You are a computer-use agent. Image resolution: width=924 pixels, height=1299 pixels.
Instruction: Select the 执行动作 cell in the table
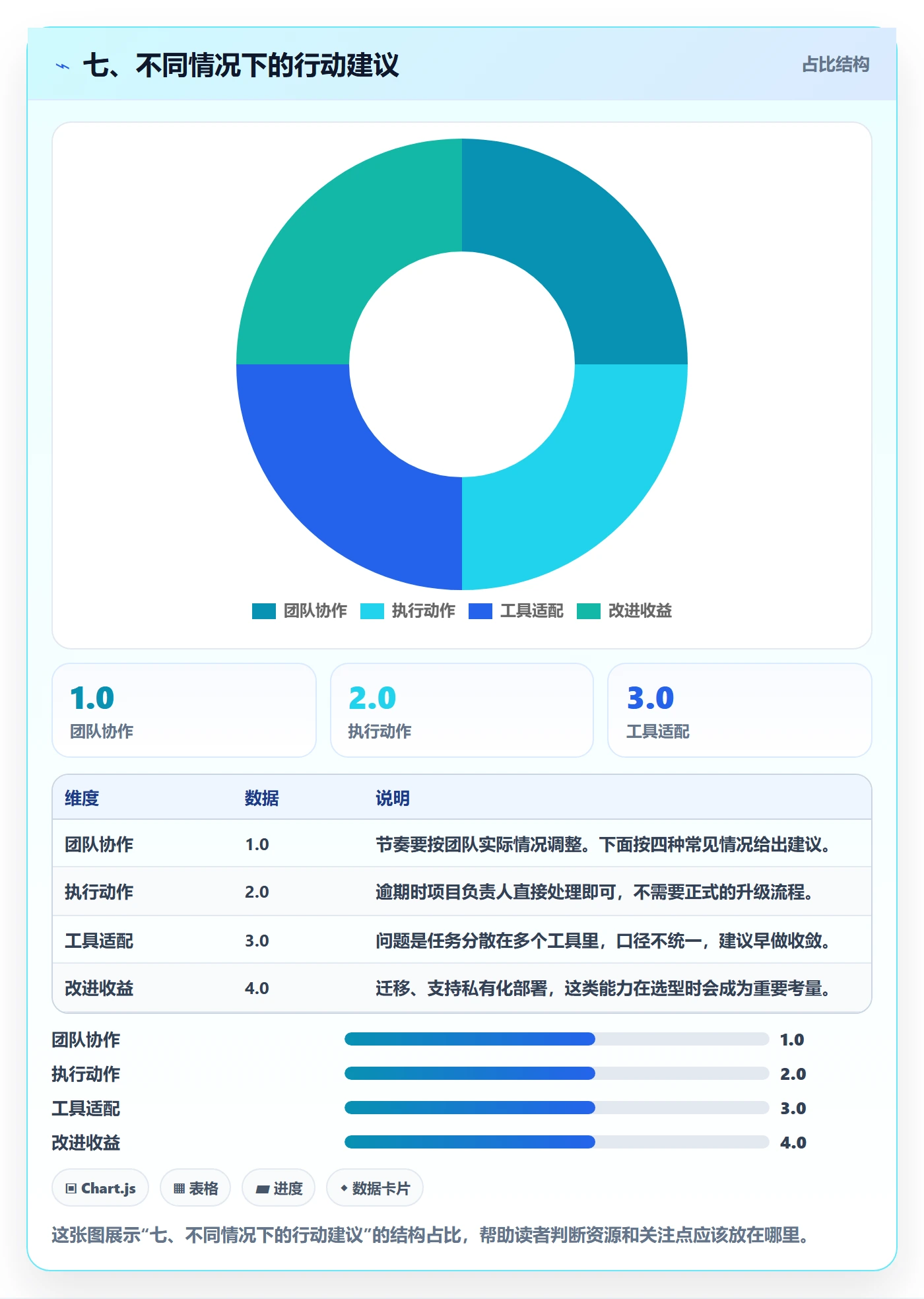pos(99,892)
